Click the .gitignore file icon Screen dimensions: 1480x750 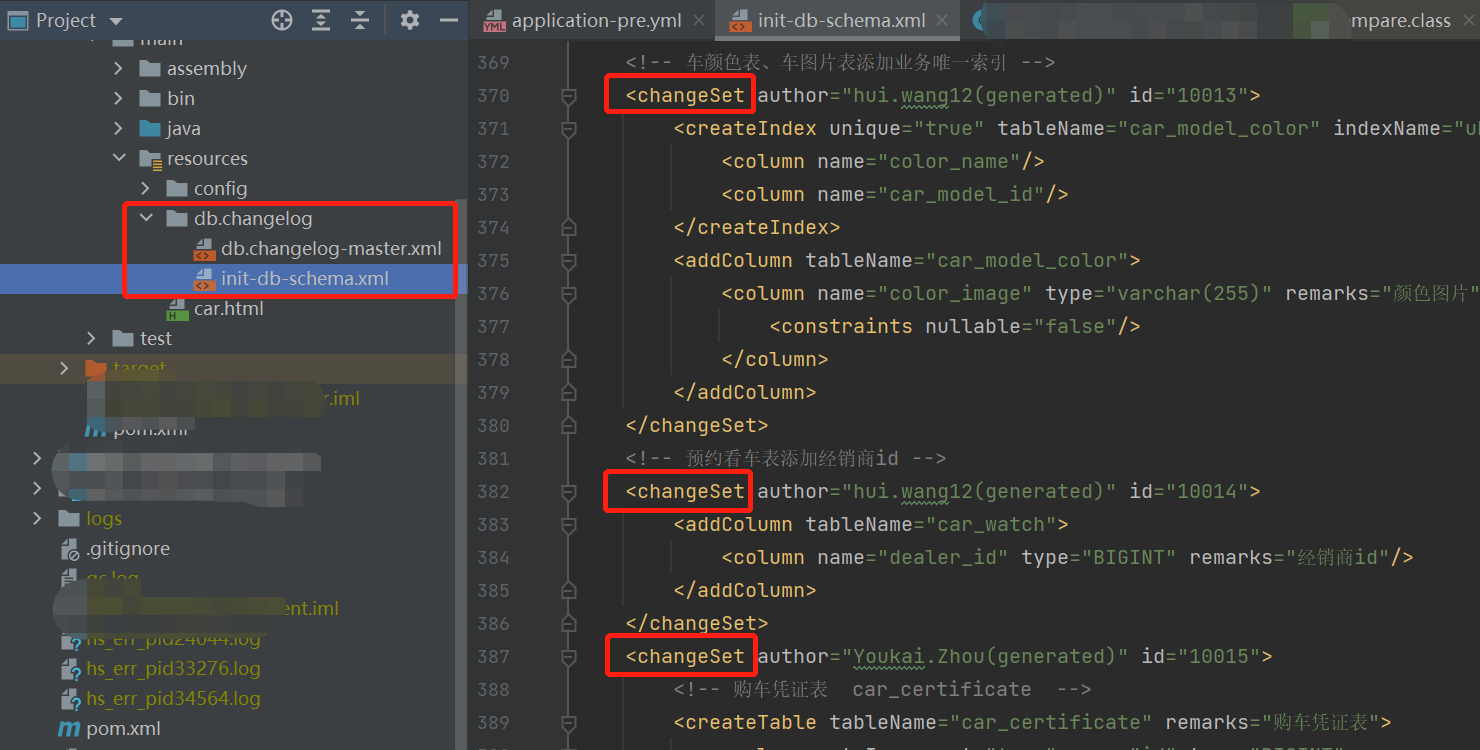click(72, 548)
